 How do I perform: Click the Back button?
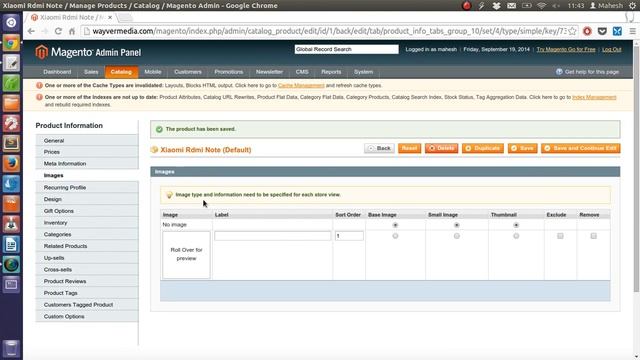click(x=379, y=149)
